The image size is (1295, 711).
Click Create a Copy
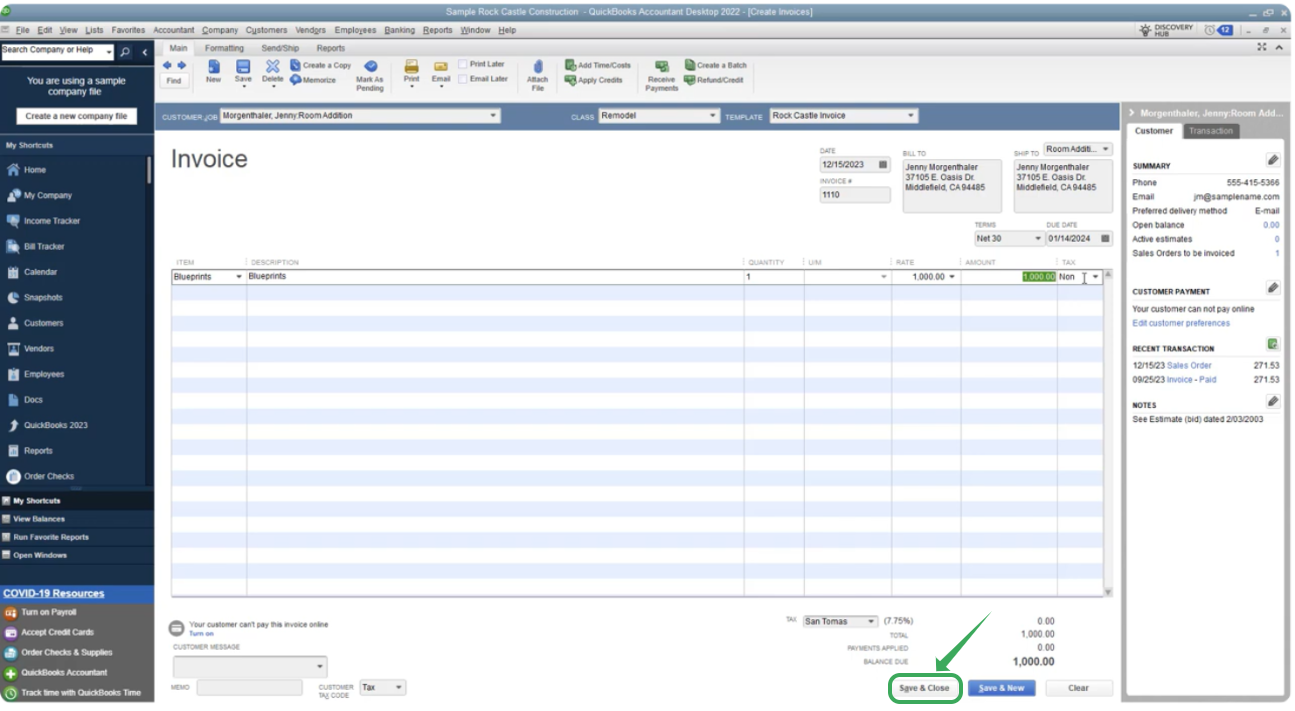pos(321,65)
